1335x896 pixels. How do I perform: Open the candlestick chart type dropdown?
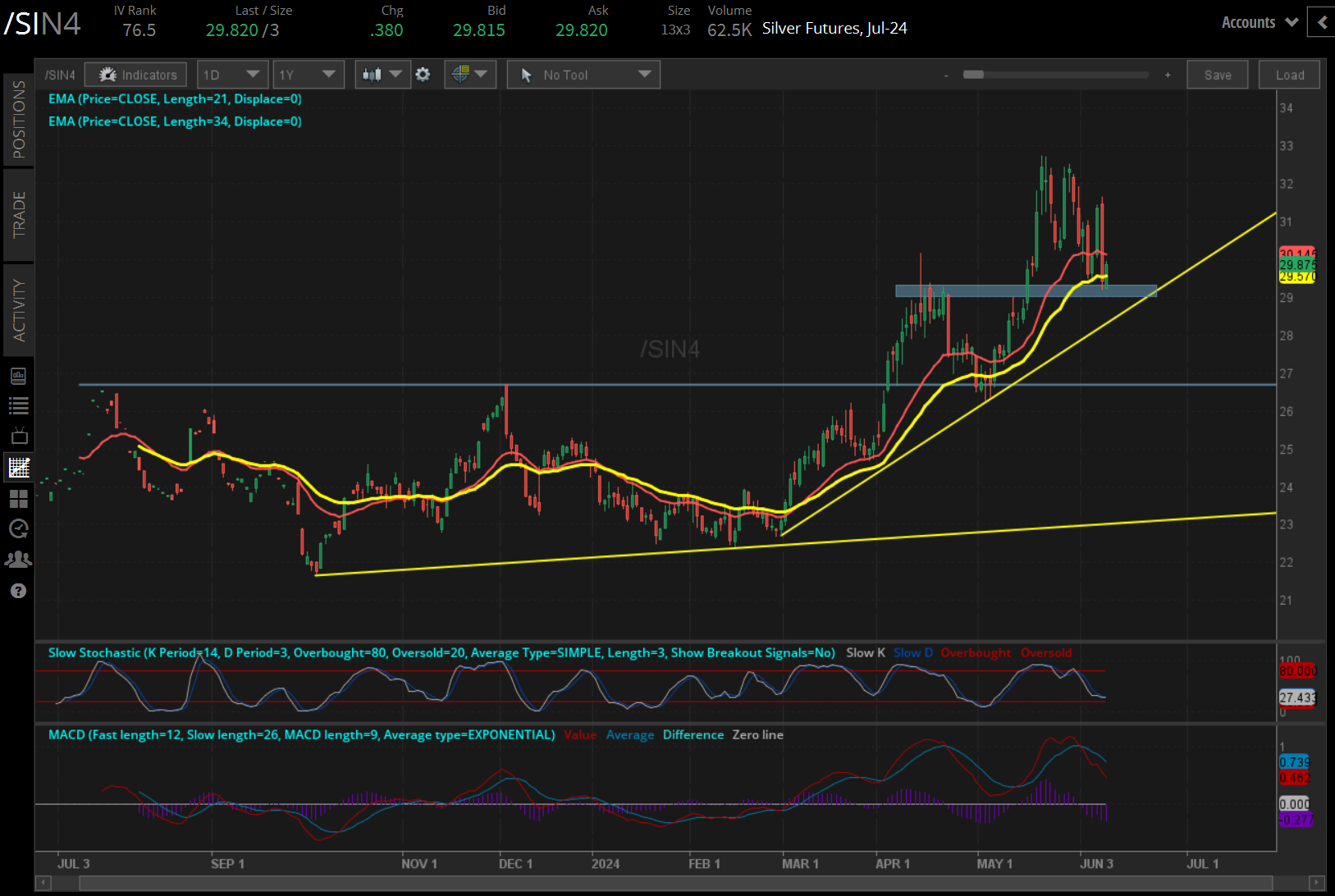pos(382,75)
